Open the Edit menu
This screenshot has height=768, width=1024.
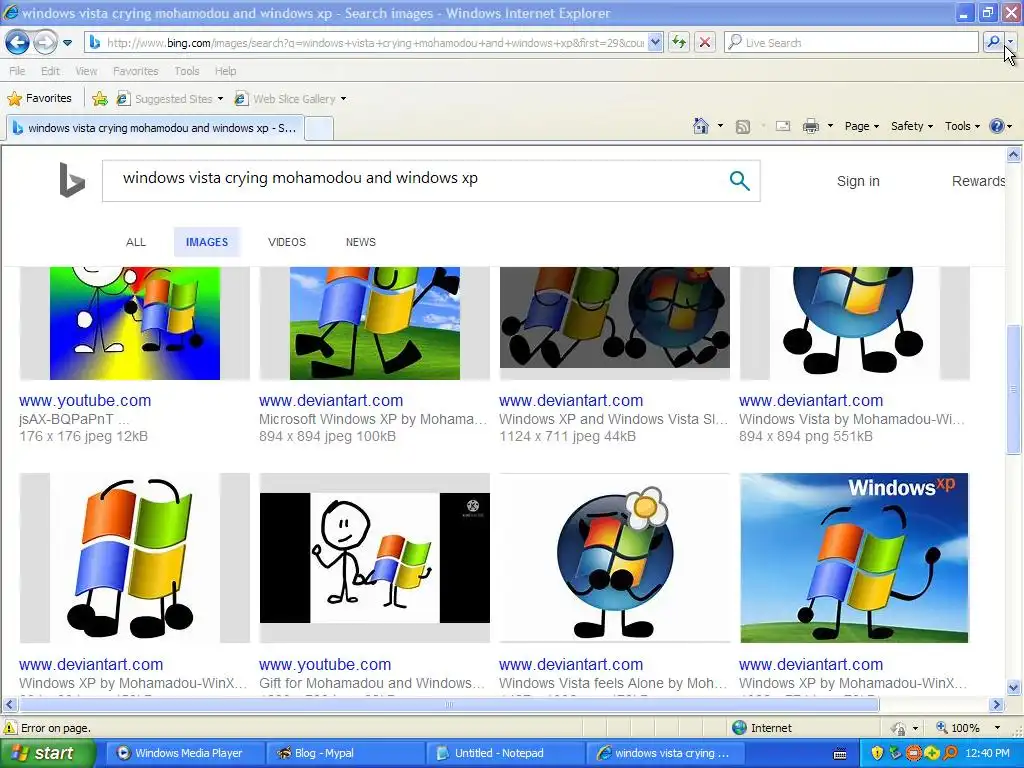[50, 71]
